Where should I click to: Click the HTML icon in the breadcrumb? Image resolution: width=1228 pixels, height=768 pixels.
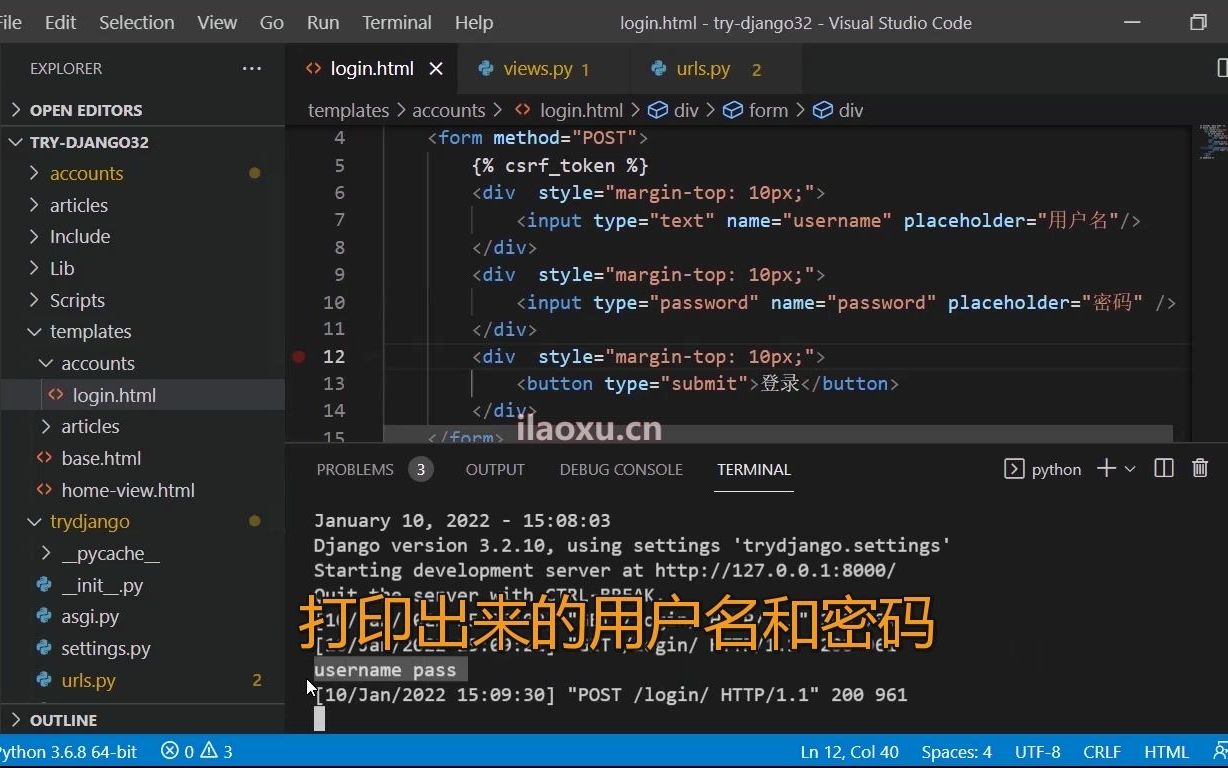[521, 110]
